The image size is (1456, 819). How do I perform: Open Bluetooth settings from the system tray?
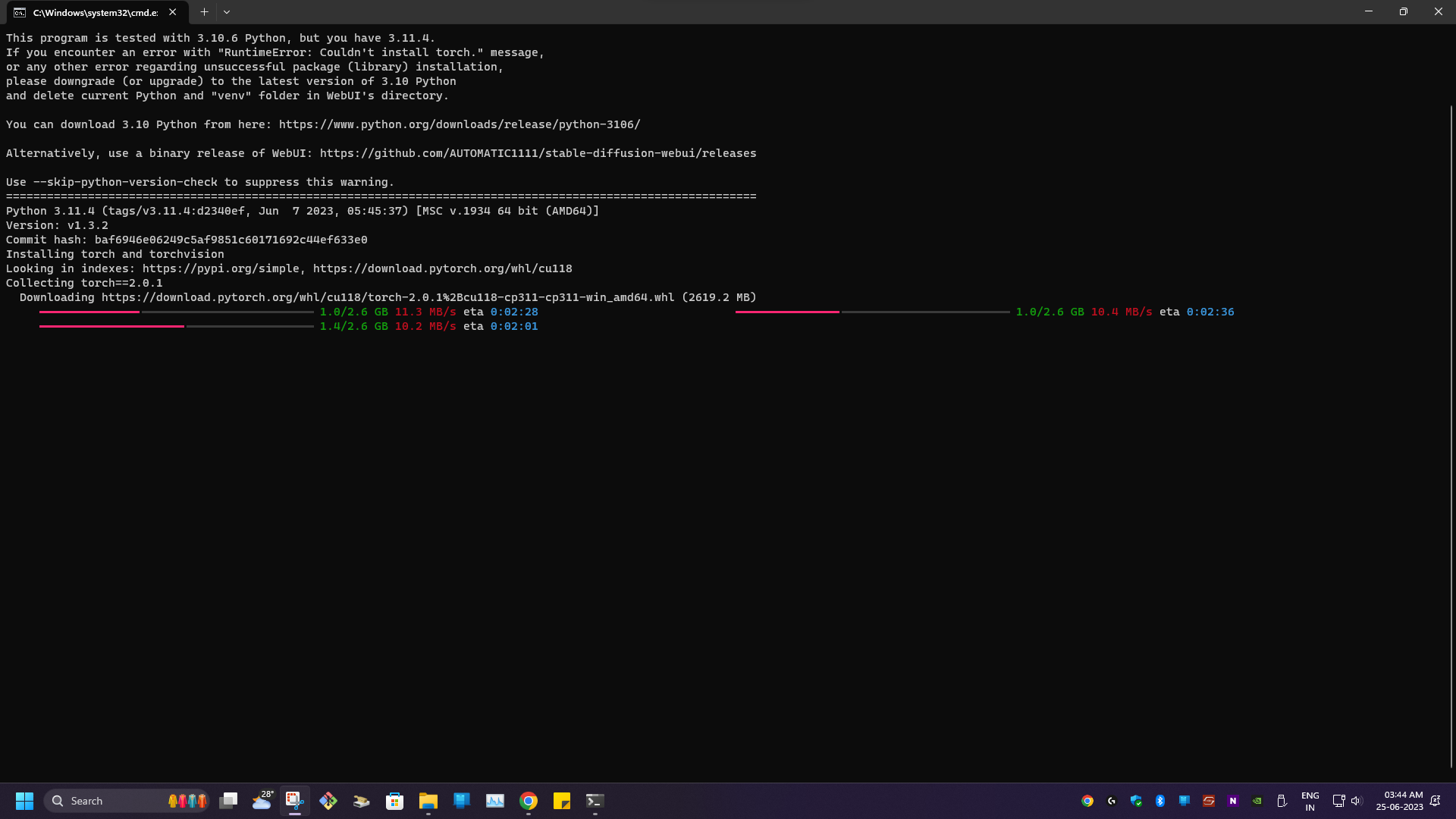pos(1160,801)
